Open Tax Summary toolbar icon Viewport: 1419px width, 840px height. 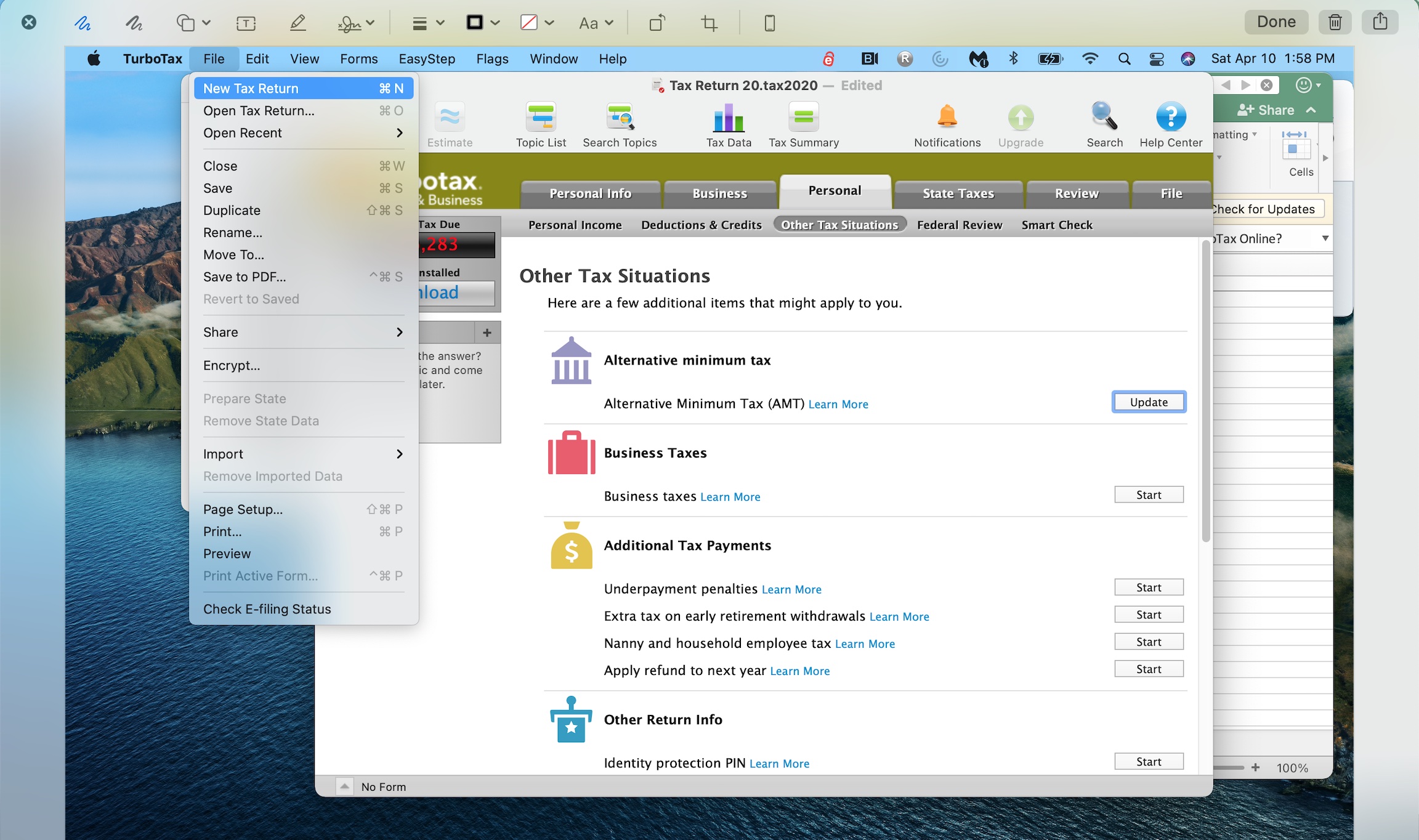tap(804, 126)
